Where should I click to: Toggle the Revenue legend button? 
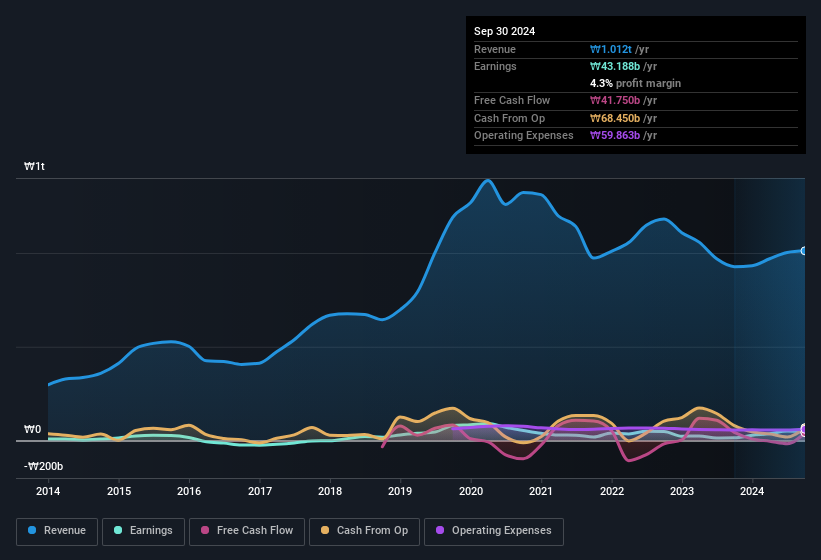57,532
